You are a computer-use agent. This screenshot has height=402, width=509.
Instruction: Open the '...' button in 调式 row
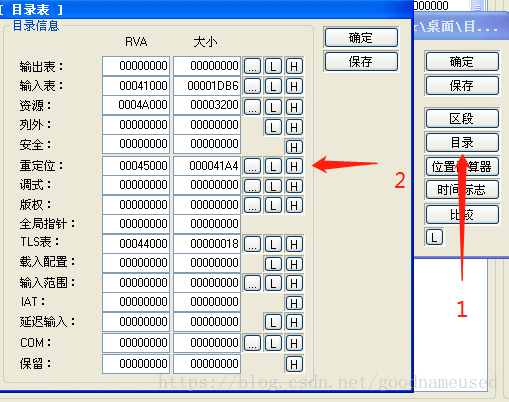tap(252, 186)
